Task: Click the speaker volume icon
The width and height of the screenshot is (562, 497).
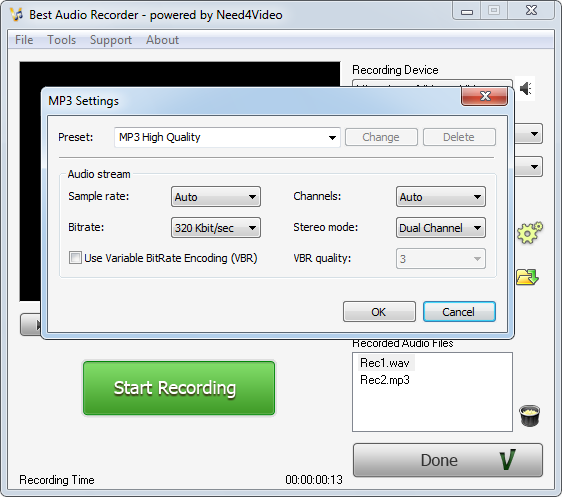Action: (525, 89)
